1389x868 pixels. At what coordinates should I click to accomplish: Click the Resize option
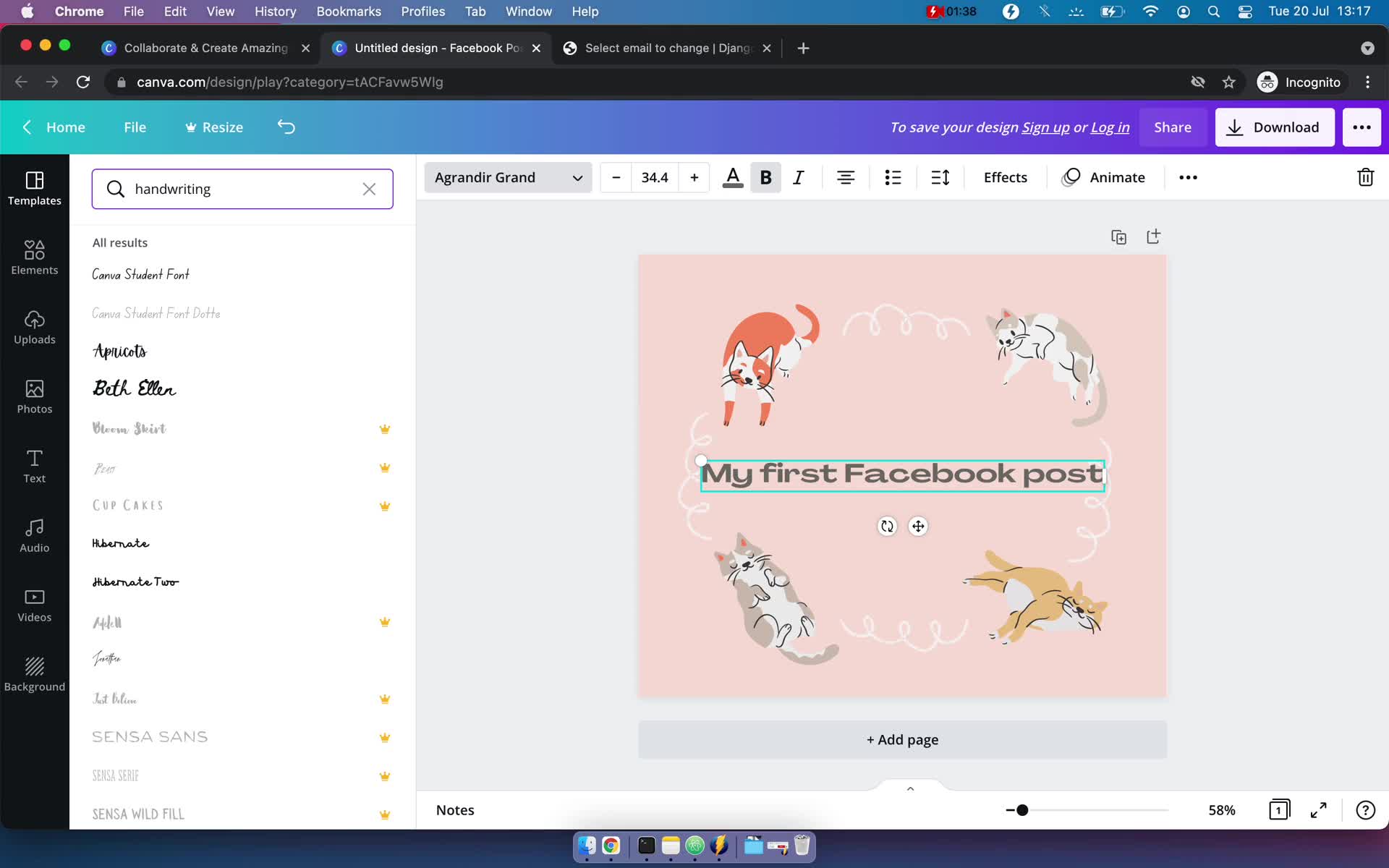[214, 127]
